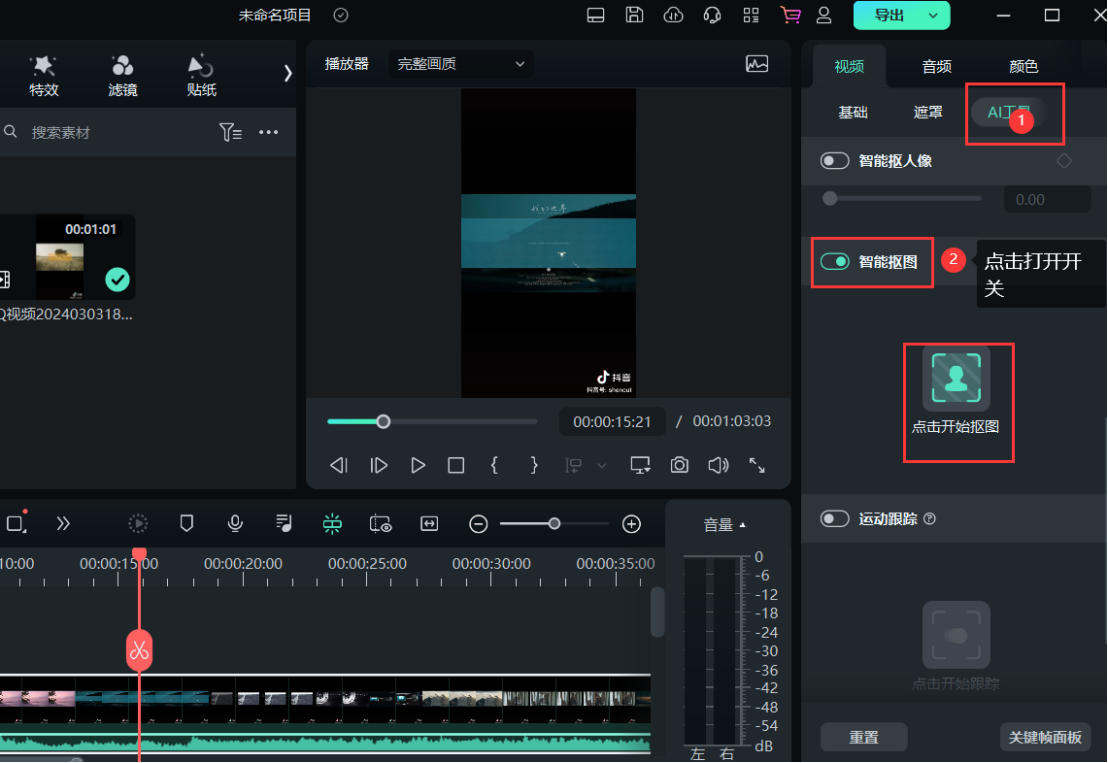Expand the 导出 export dropdown arrow
The height and width of the screenshot is (763, 1108).
pyautogui.click(x=933, y=15)
